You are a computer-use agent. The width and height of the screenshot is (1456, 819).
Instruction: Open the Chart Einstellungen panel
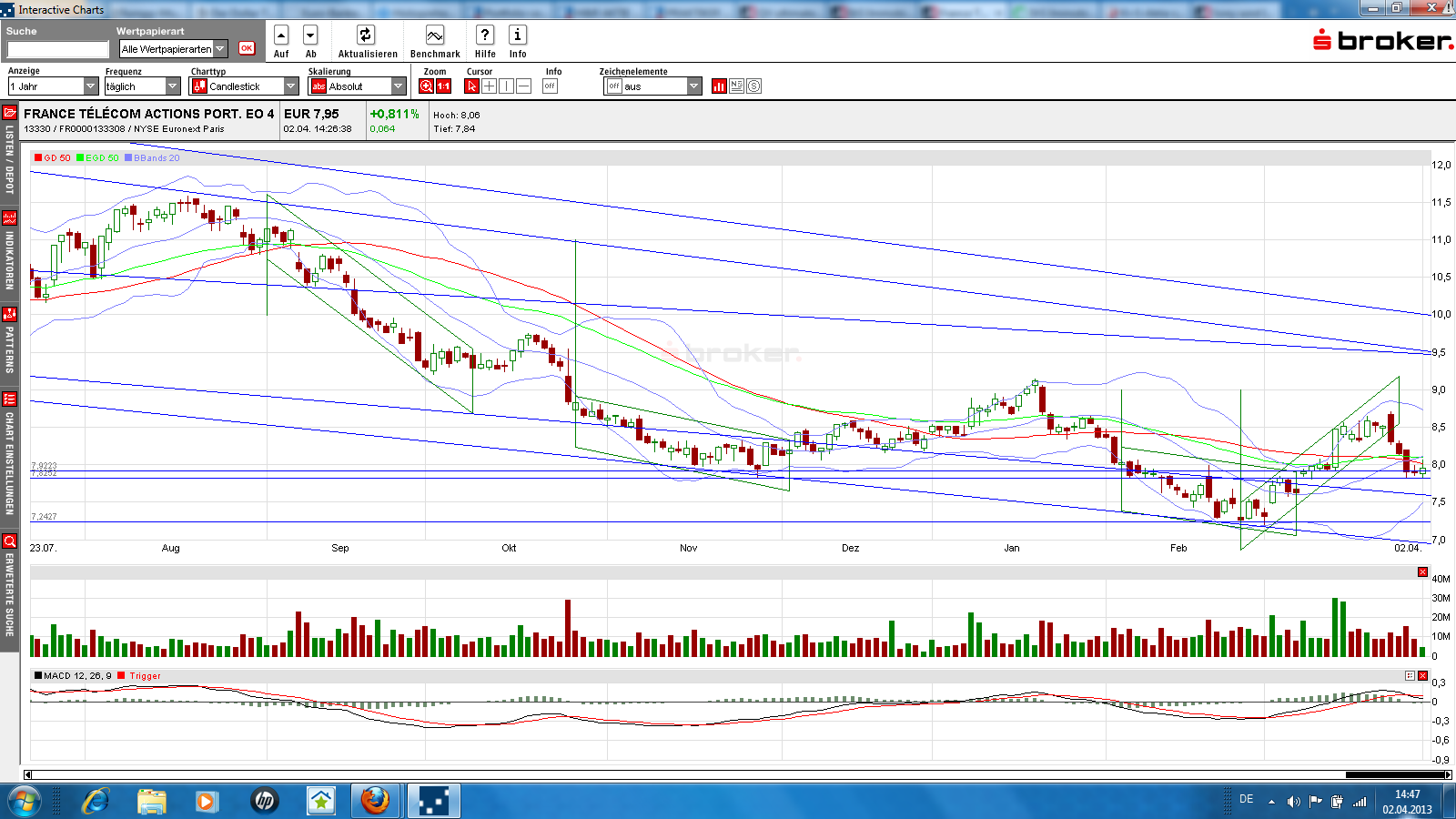point(10,399)
